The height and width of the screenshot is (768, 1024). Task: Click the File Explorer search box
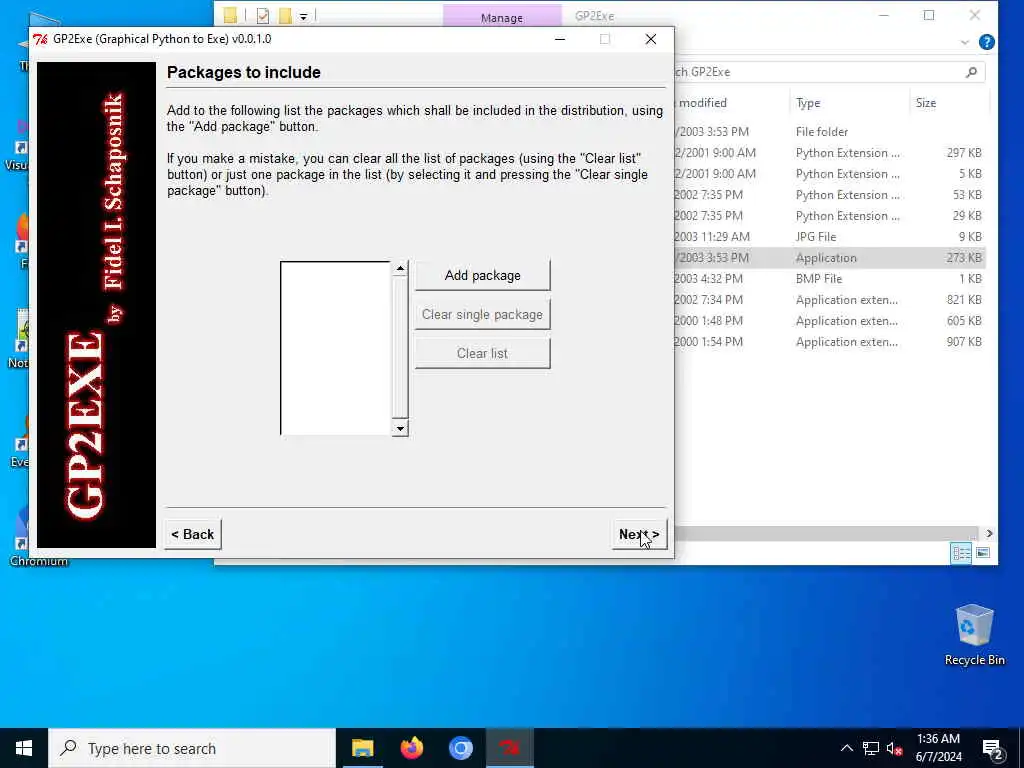pyautogui.click(x=827, y=72)
